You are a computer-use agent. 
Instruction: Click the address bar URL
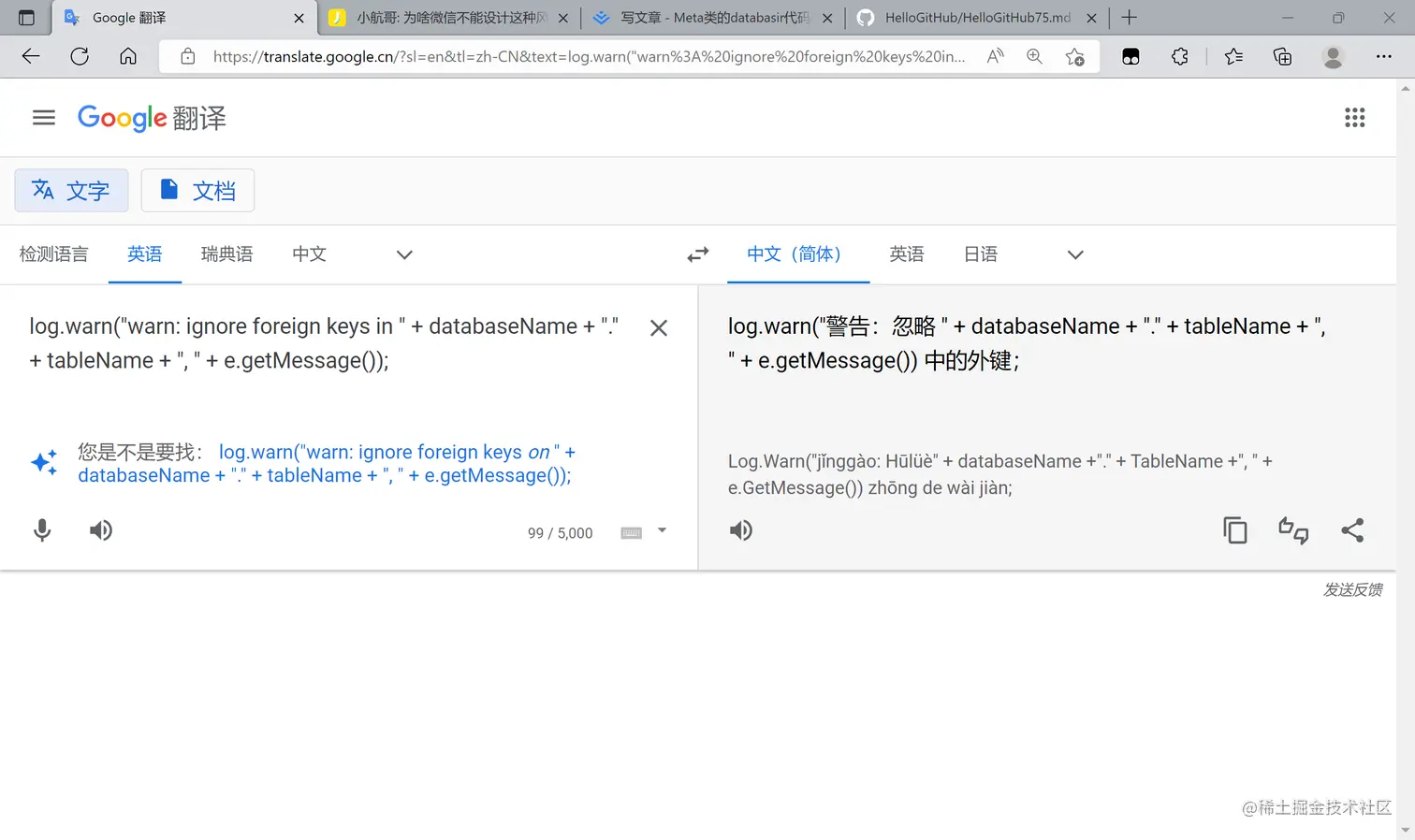pyautogui.click(x=589, y=56)
